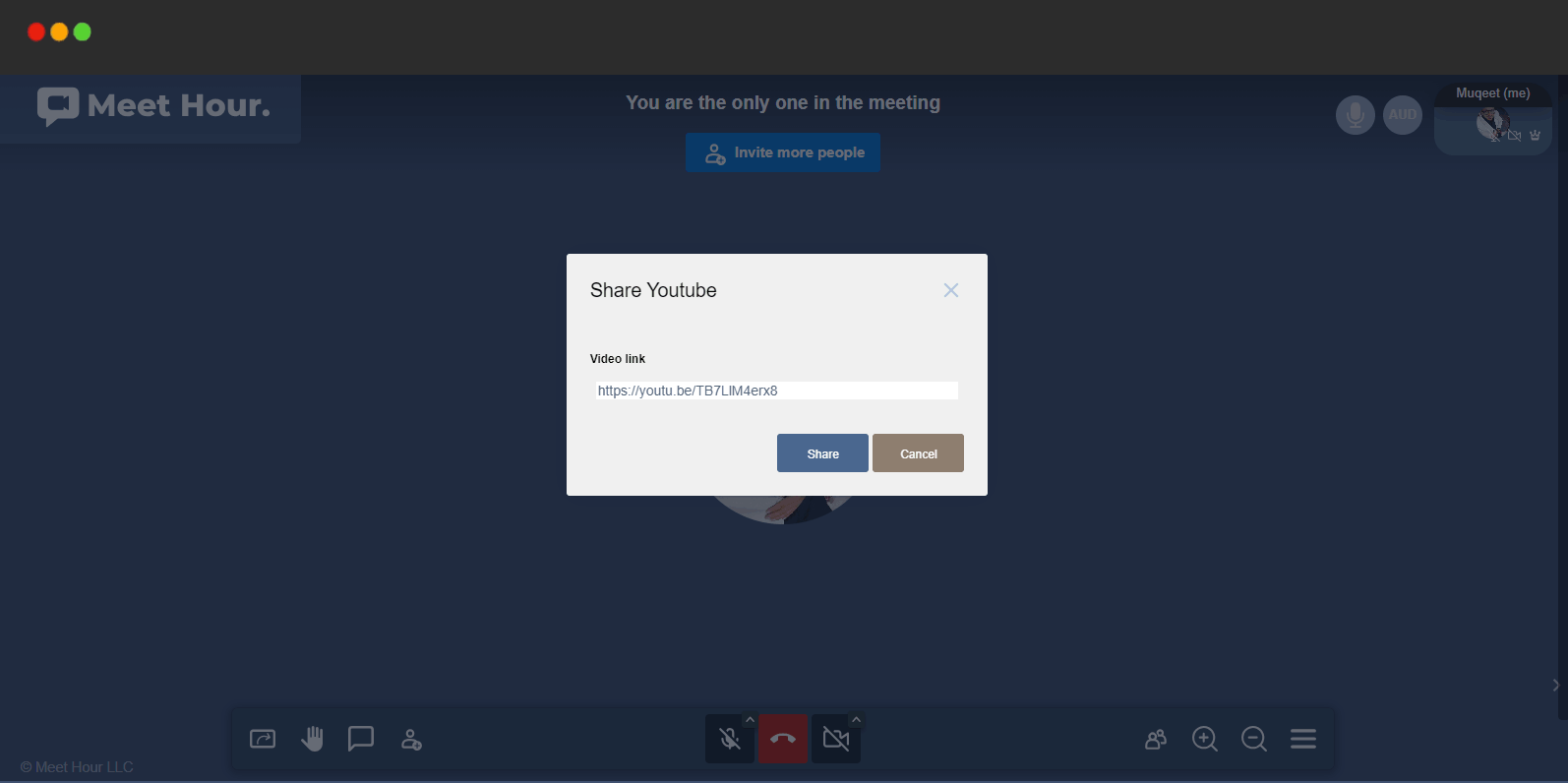Raise hand using the hand icon
Image resolution: width=1568 pixels, height=783 pixels.
[312, 739]
